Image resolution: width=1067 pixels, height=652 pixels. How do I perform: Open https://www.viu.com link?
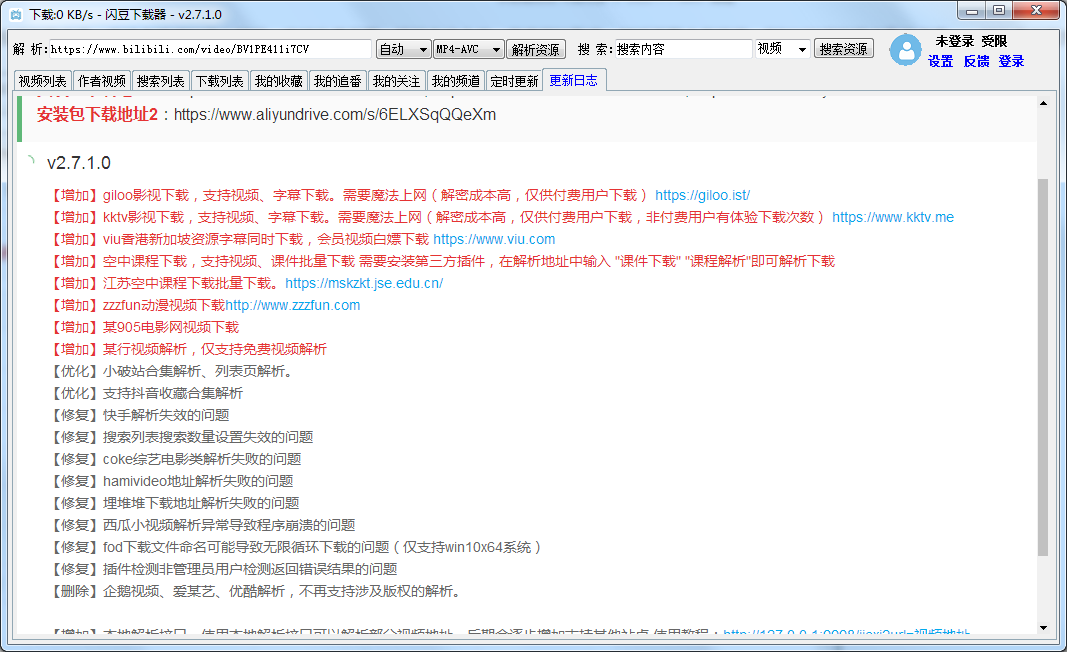494,240
